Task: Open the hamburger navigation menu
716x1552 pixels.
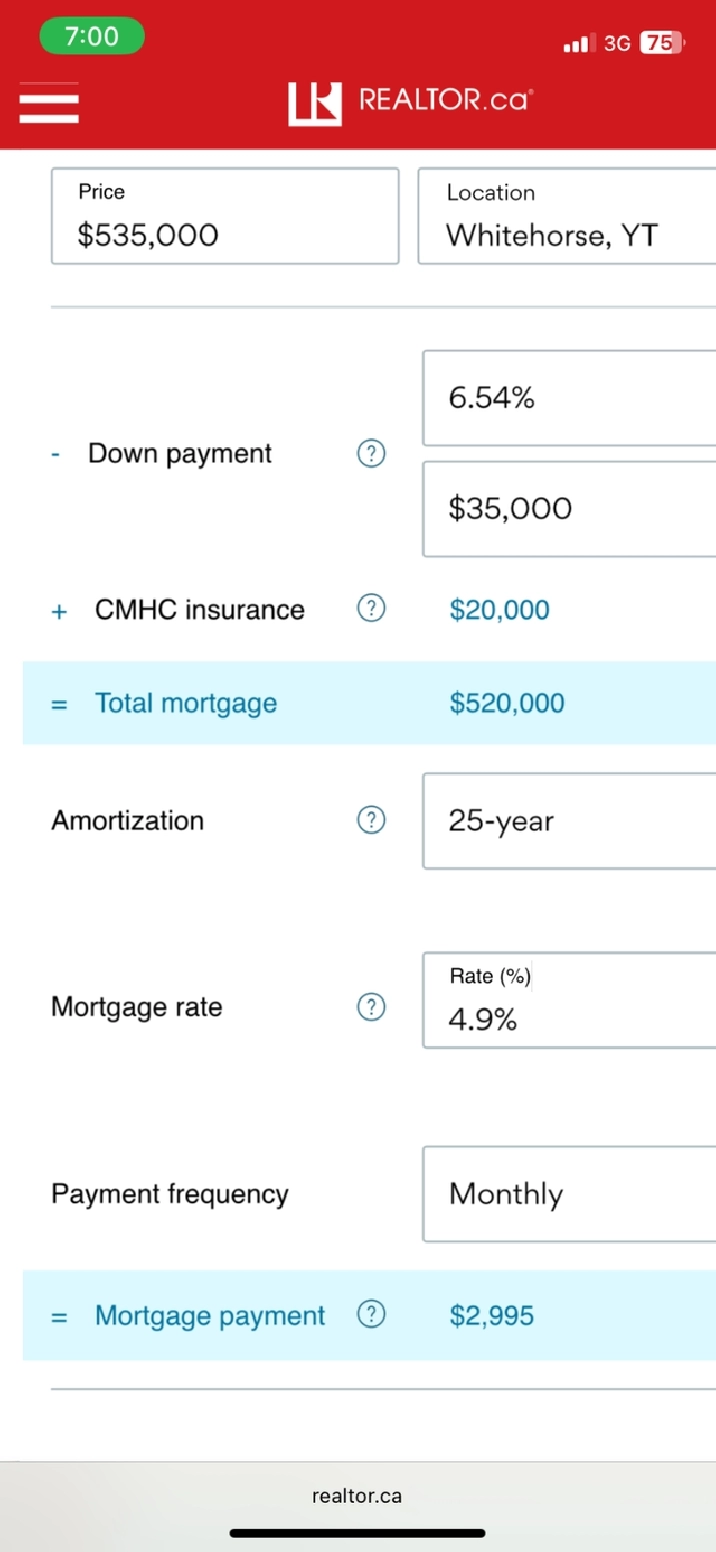Action: pos(48,103)
